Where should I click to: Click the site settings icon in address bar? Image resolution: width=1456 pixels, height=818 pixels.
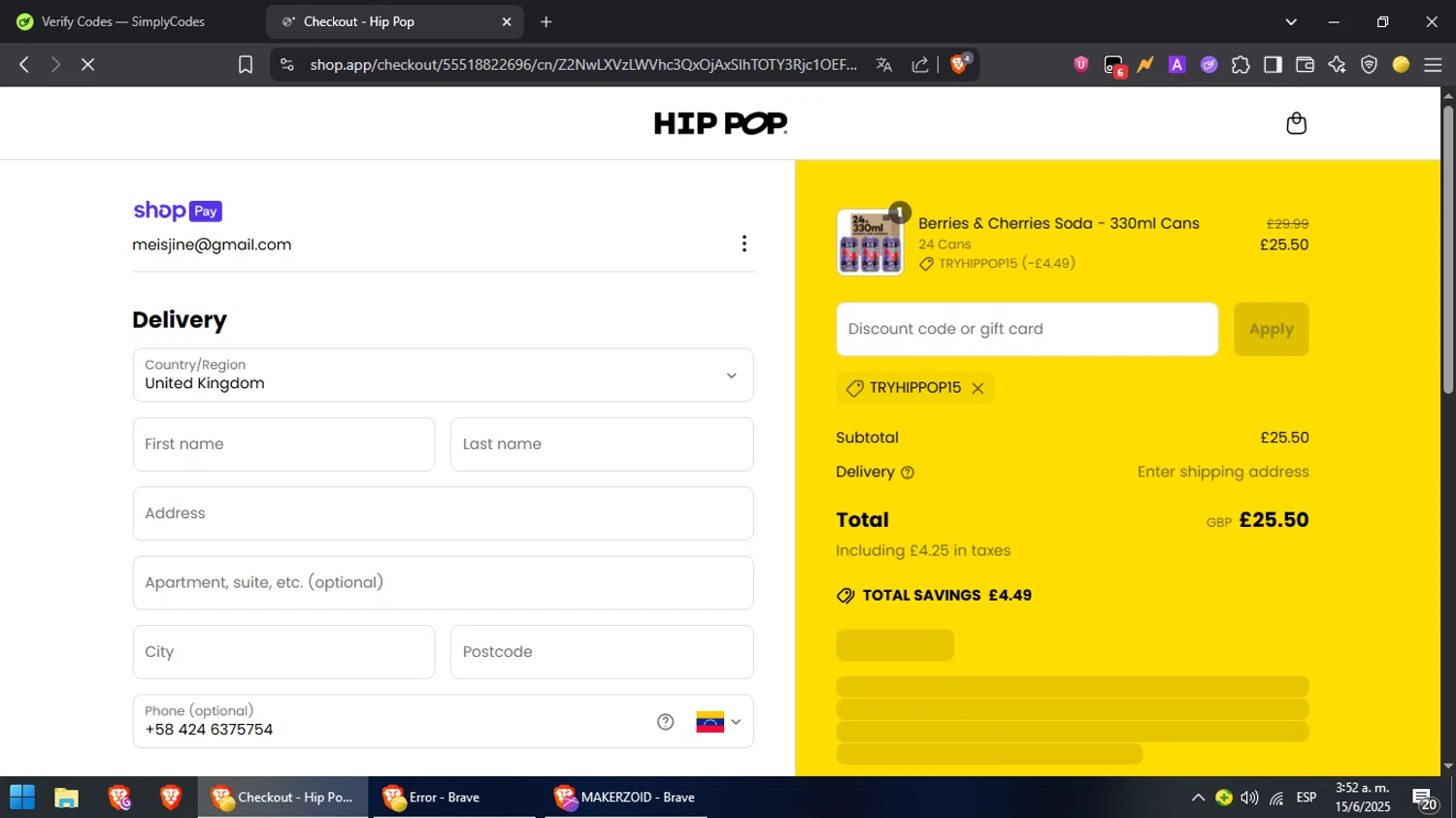(x=287, y=64)
